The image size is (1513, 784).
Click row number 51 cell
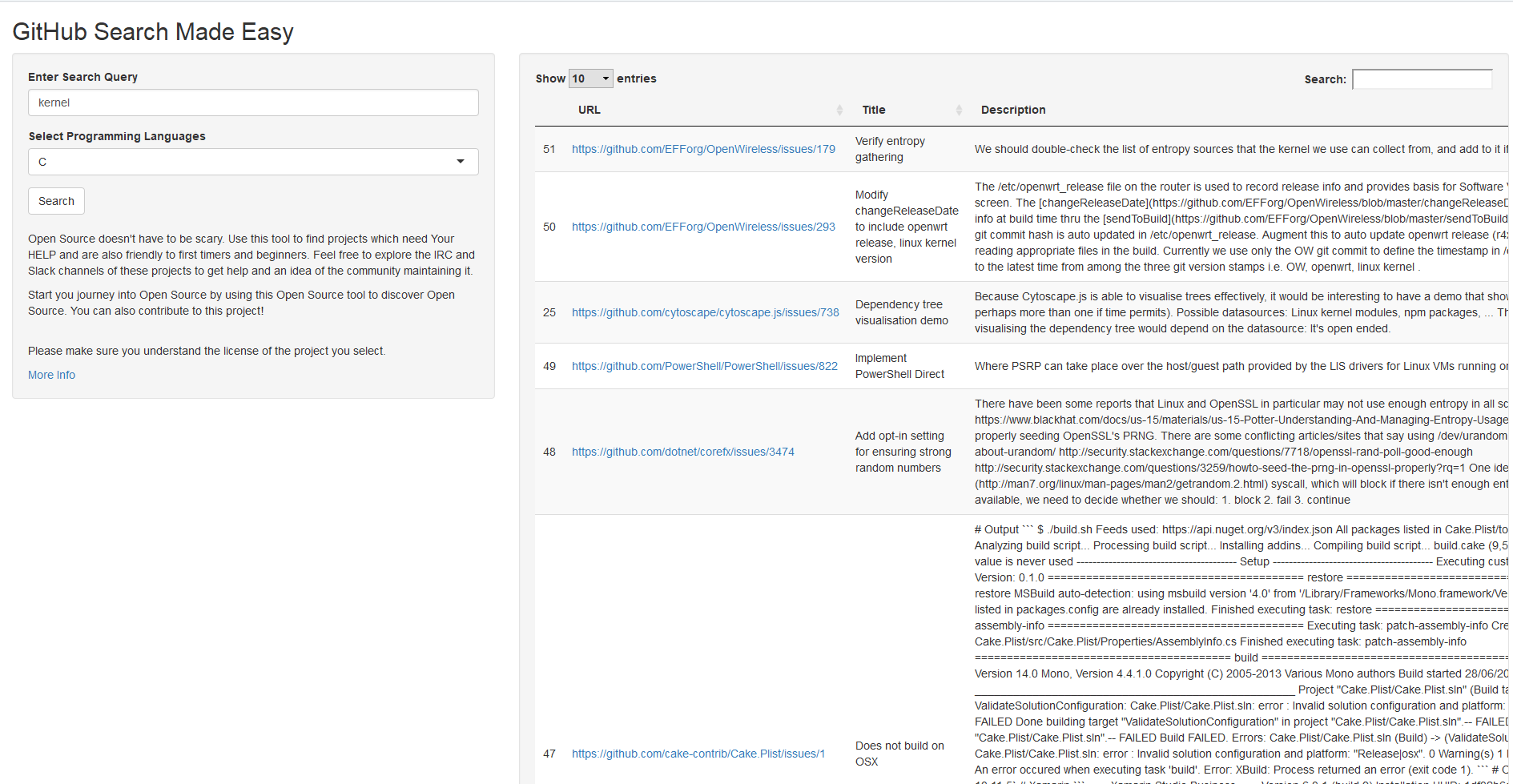coord(549,149)
